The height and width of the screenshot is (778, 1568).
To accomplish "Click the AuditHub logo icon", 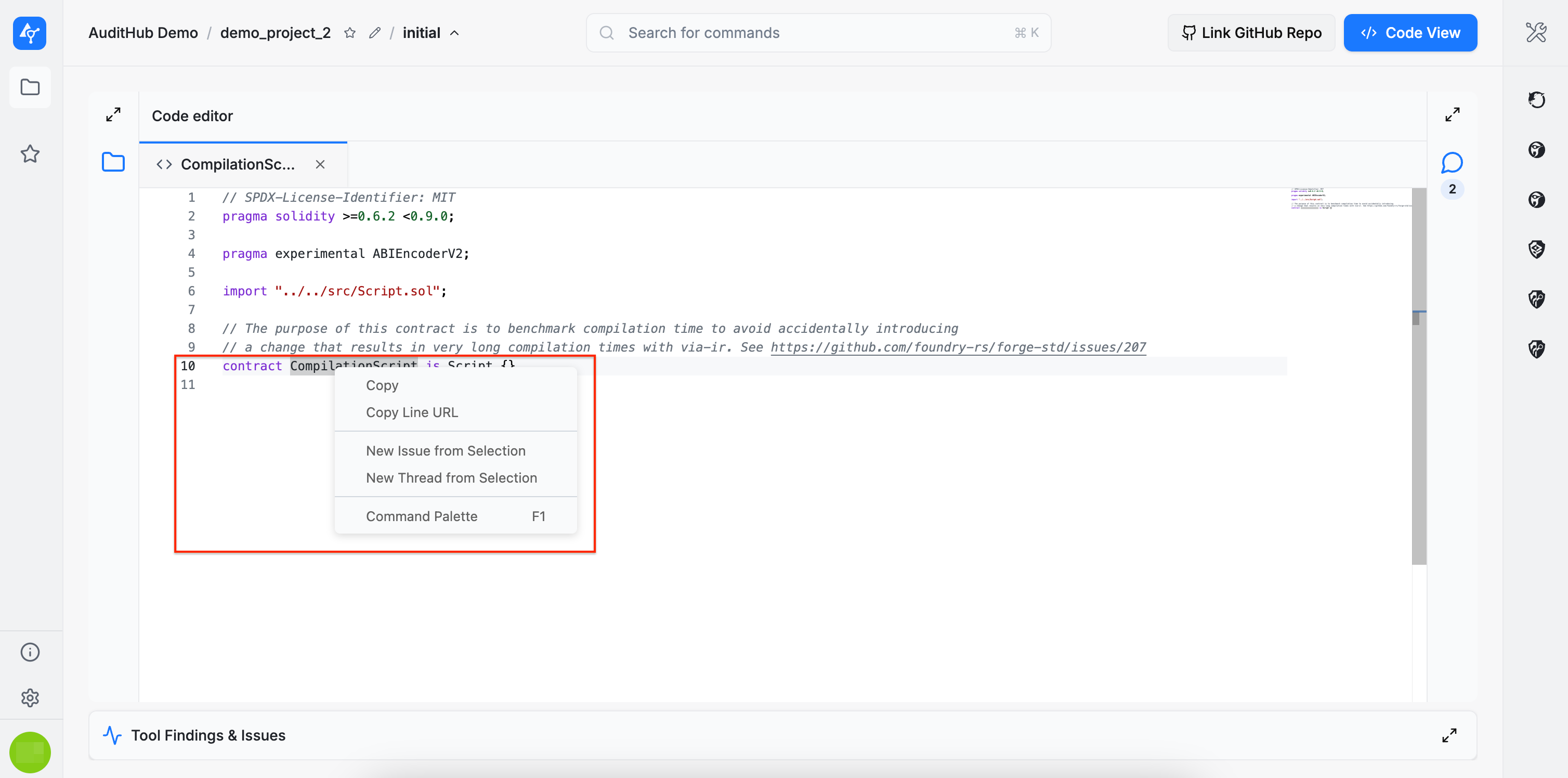I will point(29,33).
